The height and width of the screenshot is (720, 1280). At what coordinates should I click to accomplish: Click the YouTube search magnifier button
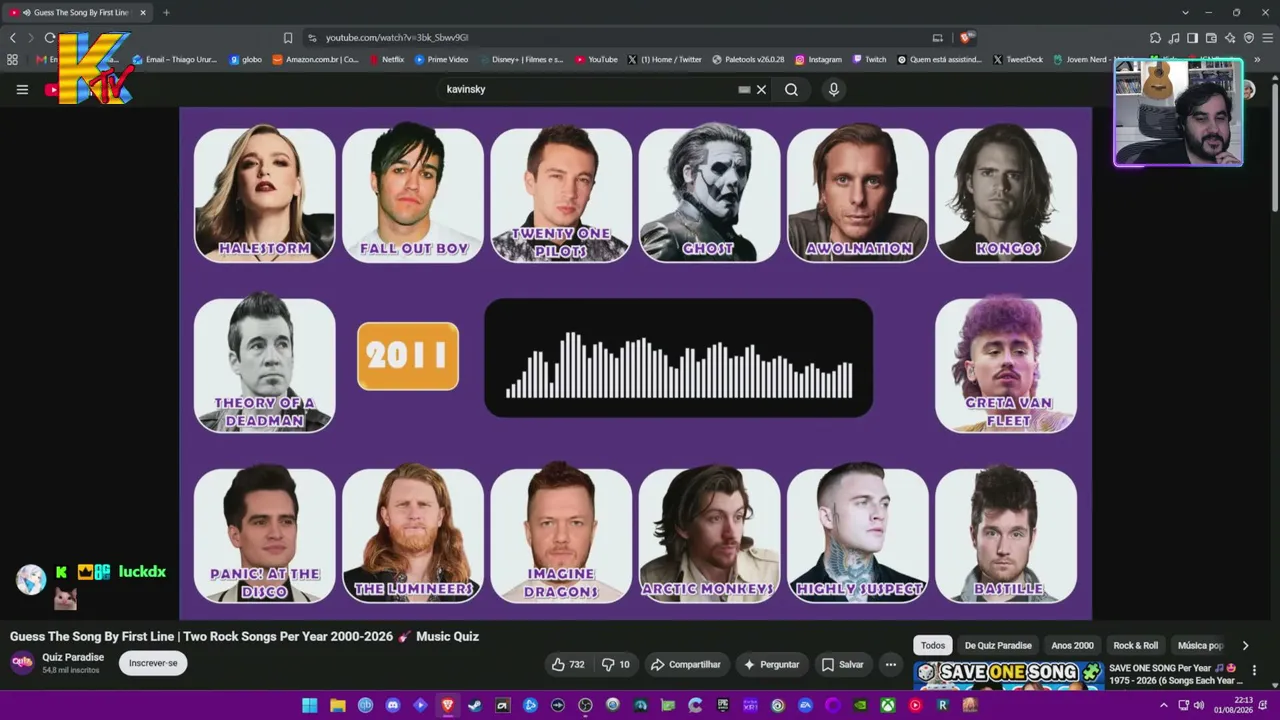[791, 89]
